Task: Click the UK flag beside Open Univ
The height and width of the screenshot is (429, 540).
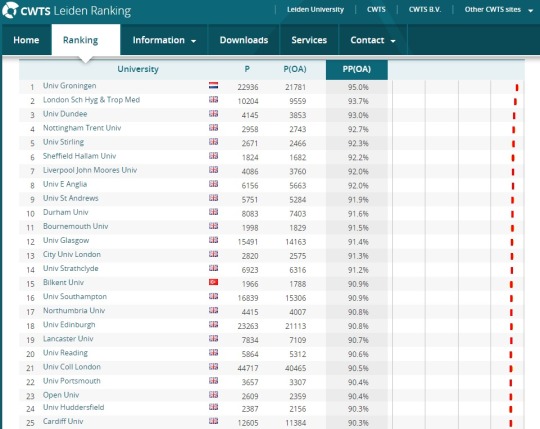Action: [x=214, y=395]
